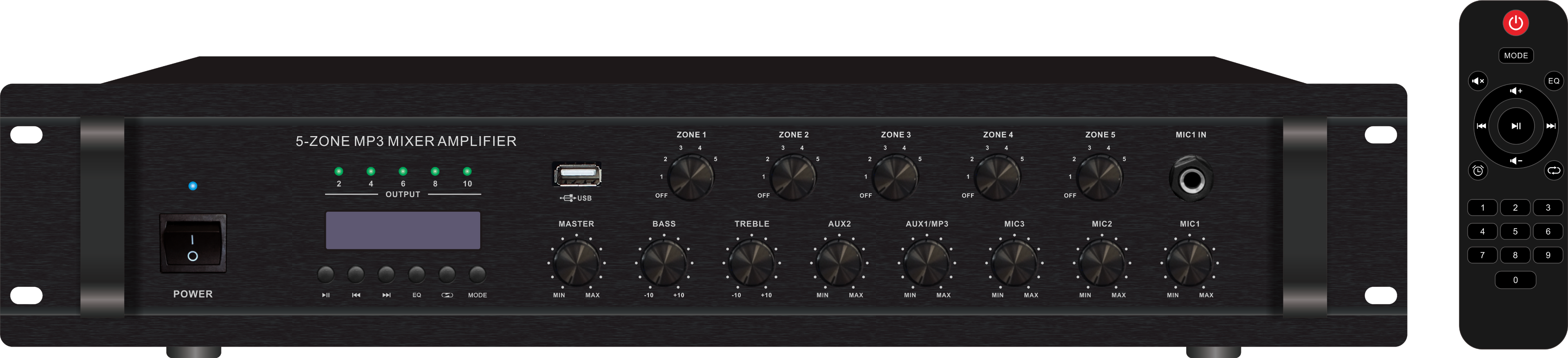Click the AUX2 level knob
The image size is (1568, 358).
[840, 263]
